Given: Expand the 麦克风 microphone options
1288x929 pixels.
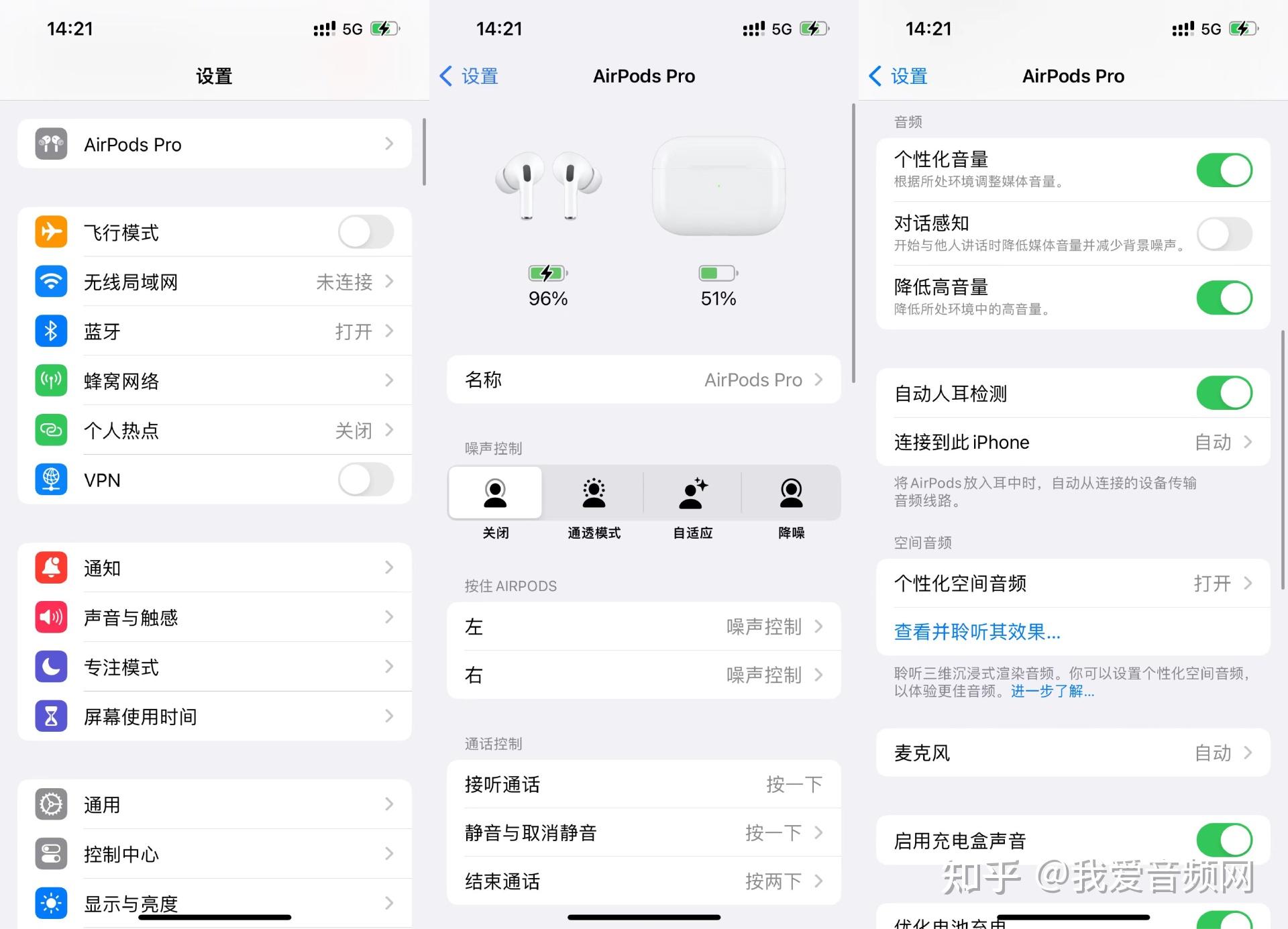Looking at the screenshot, I should [x=1073, y=753].
